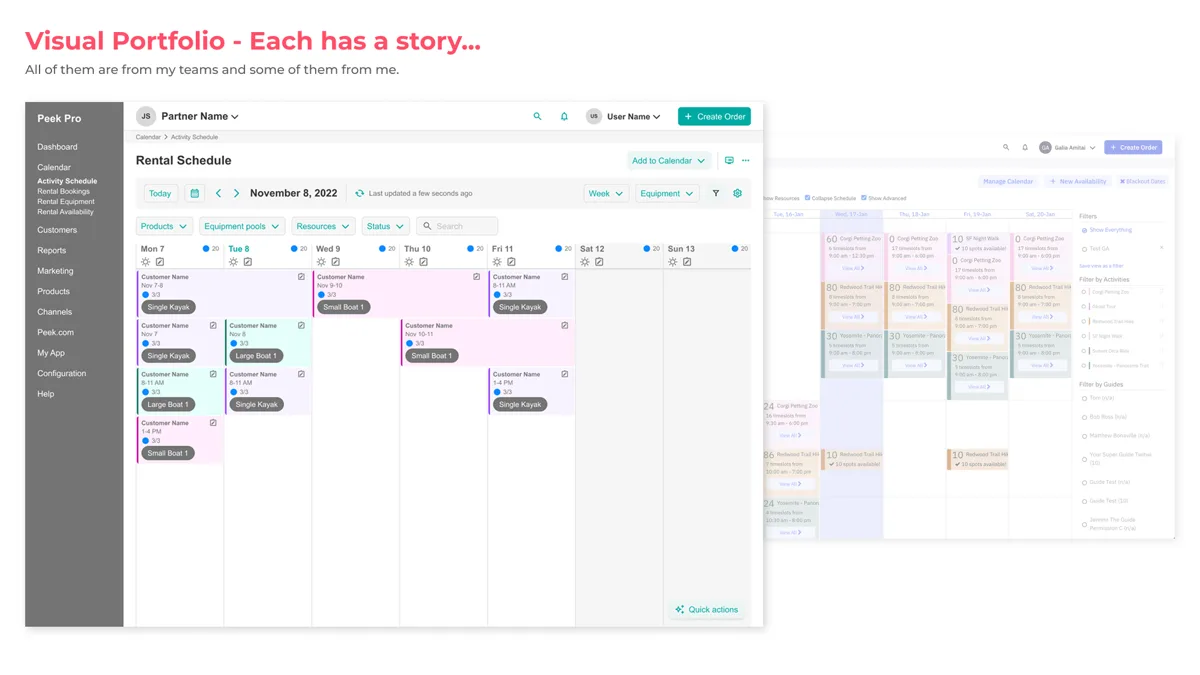Click the search magnifier icon in Peek Pro header
The width and height of the screenshot is (1200, 675).
(537, 117)
